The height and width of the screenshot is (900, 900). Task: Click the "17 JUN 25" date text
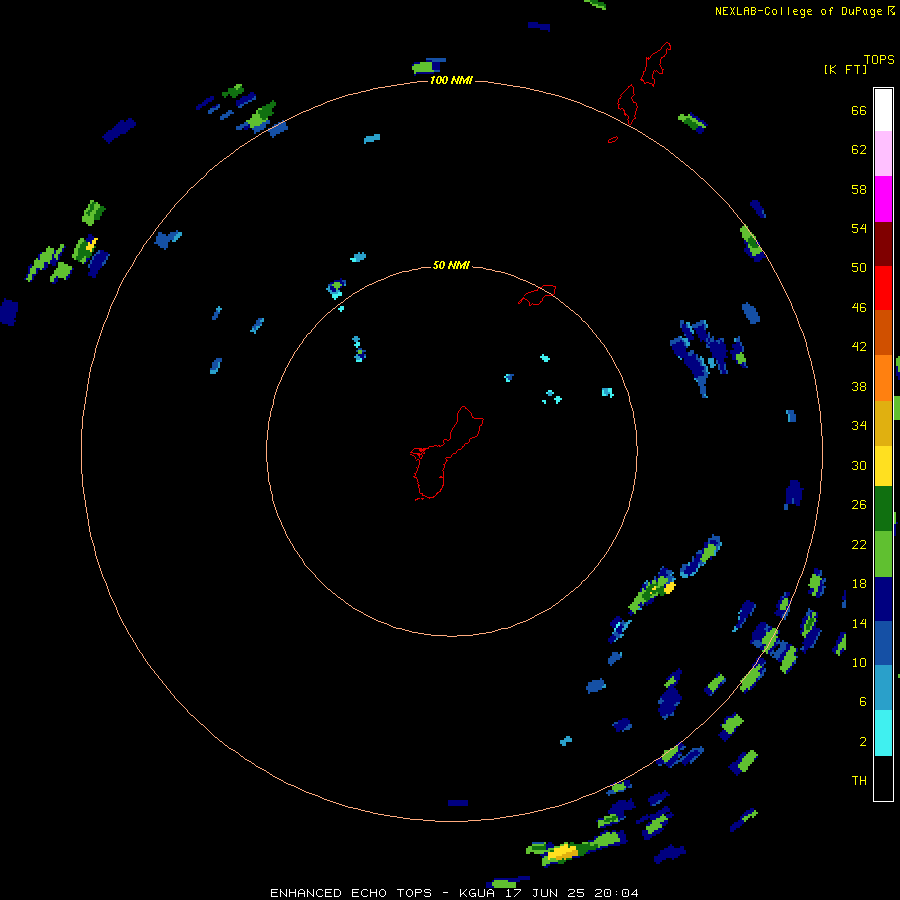(x=545, y=893)
